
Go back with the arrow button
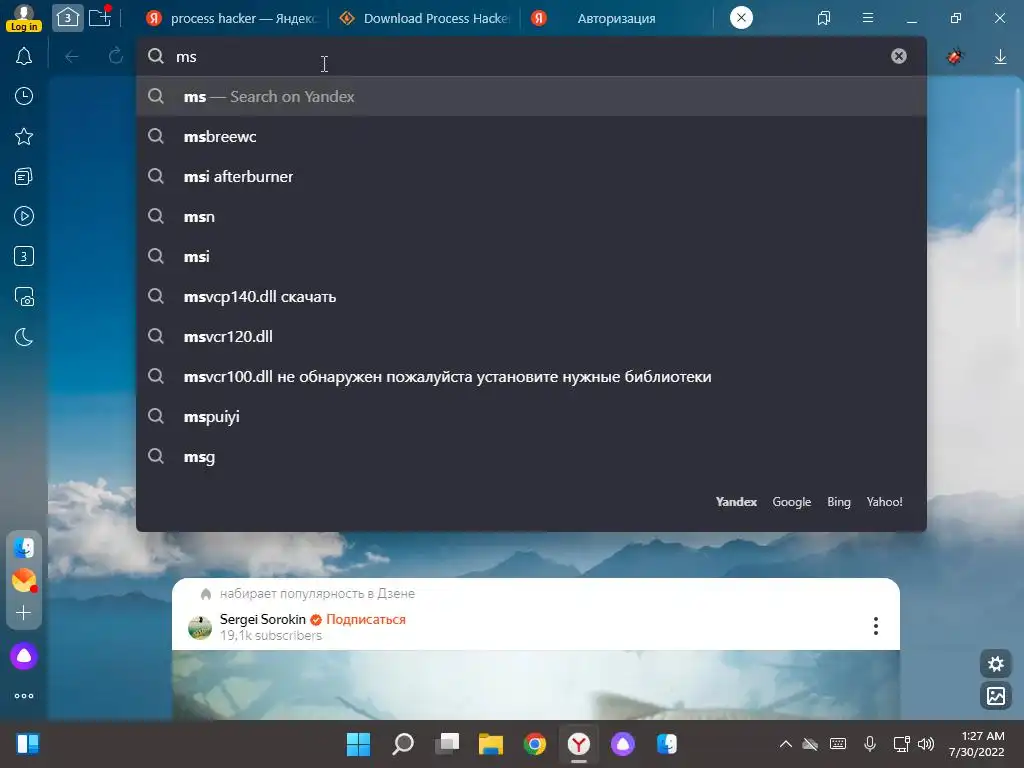[72, 57]
